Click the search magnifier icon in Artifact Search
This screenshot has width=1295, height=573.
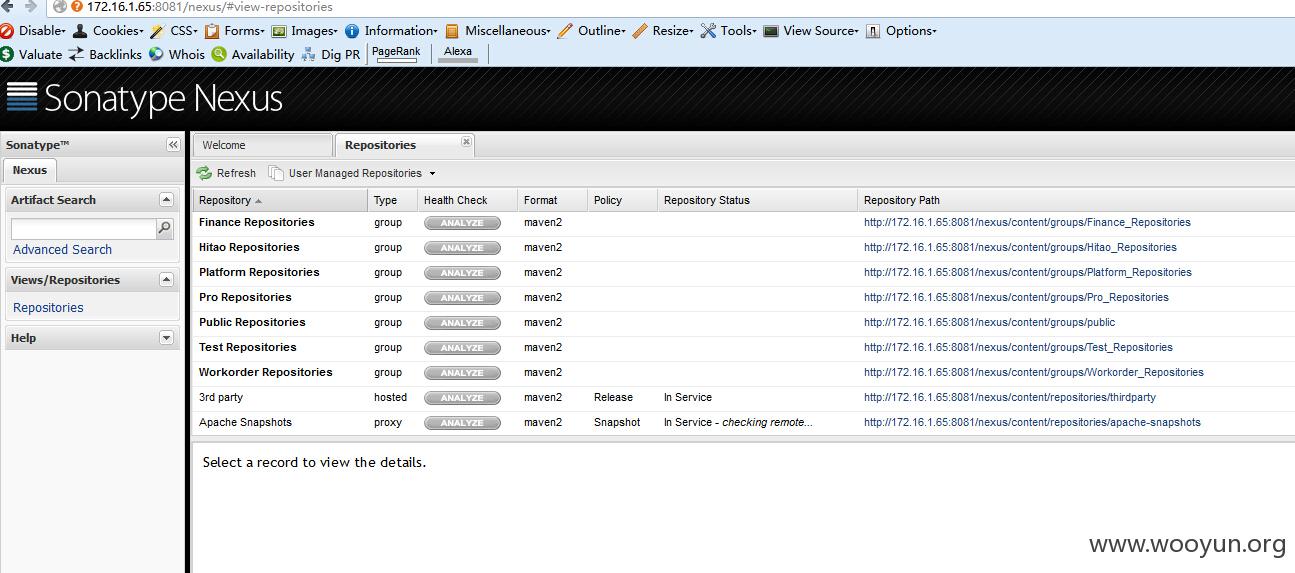(x=165, y=229)
